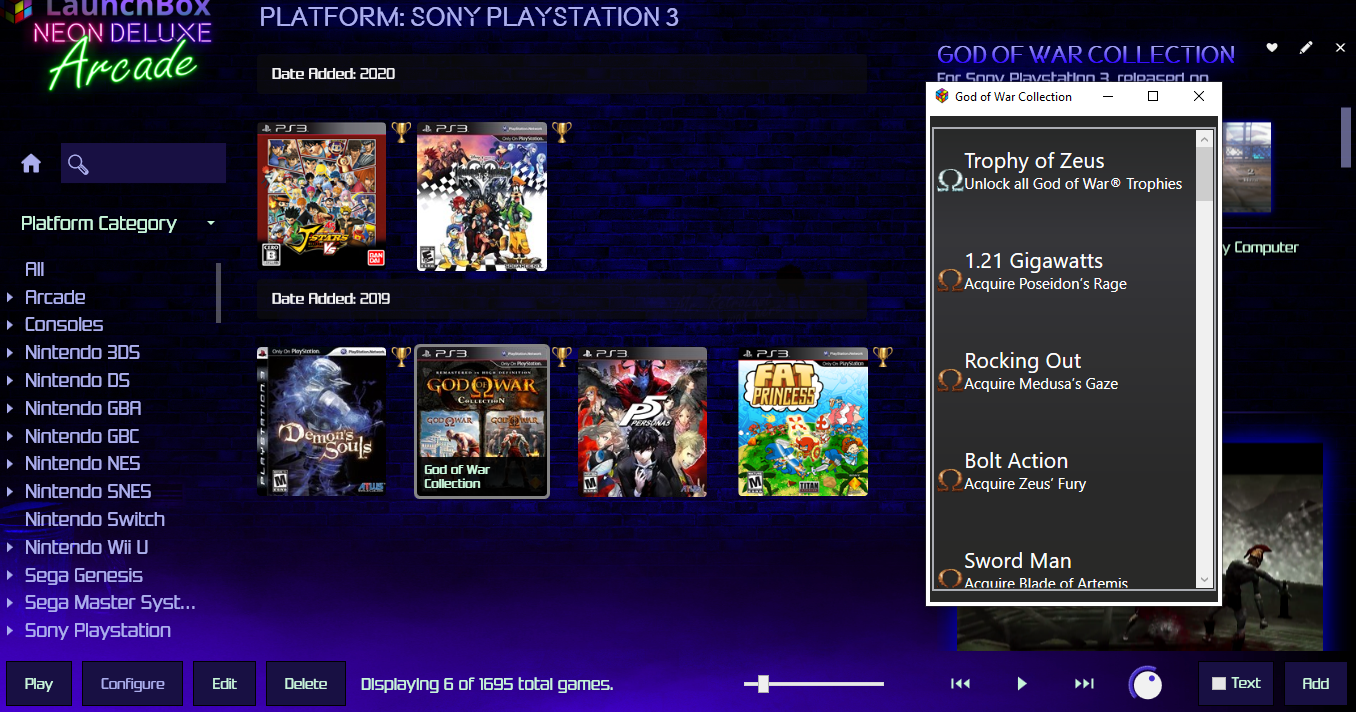This screenshot has width=1356, height=712.
Task: Expand the Nintendo GBA tree node
Action: [10, 408]
